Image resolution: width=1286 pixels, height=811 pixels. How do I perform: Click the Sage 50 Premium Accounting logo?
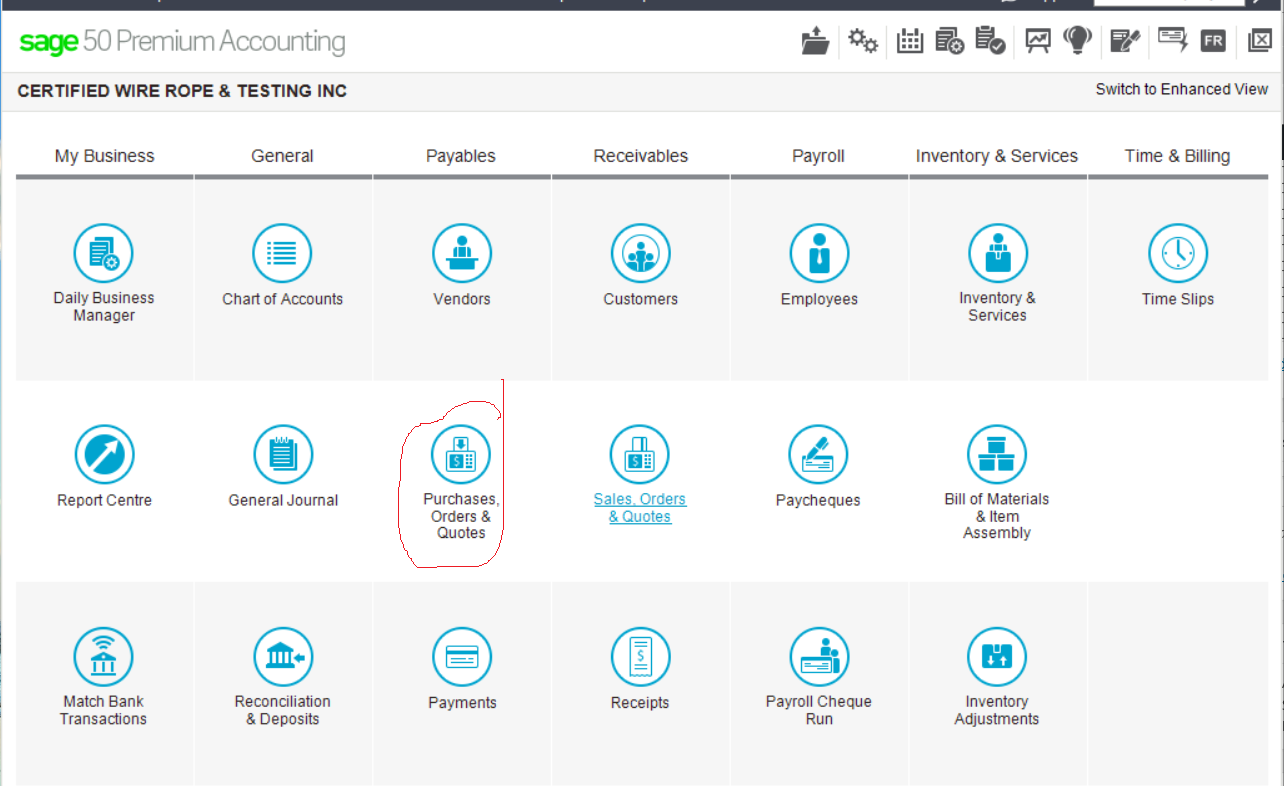182,42
